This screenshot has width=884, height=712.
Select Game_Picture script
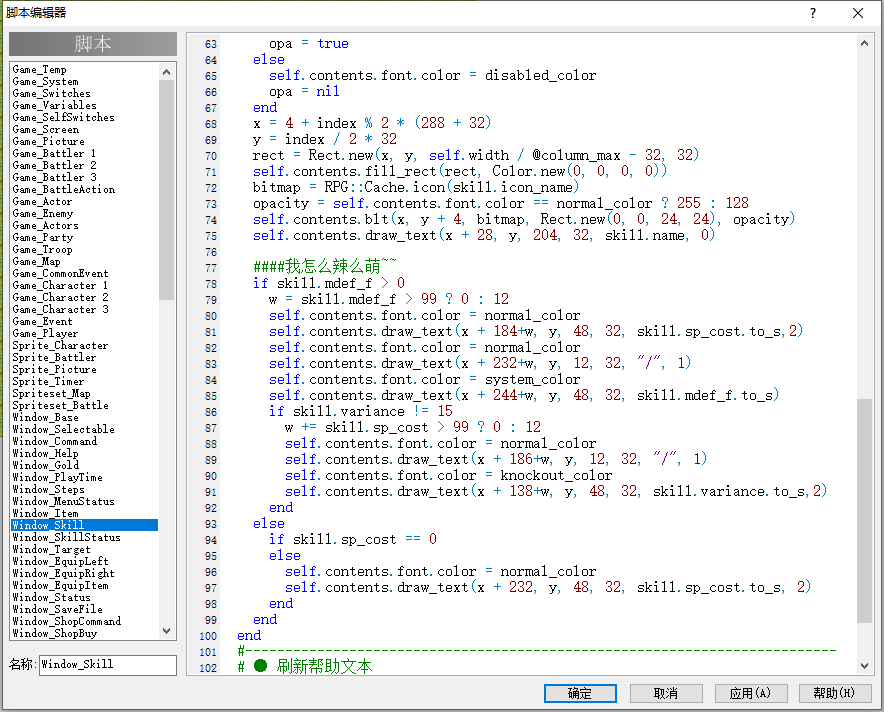click(48, 141)
